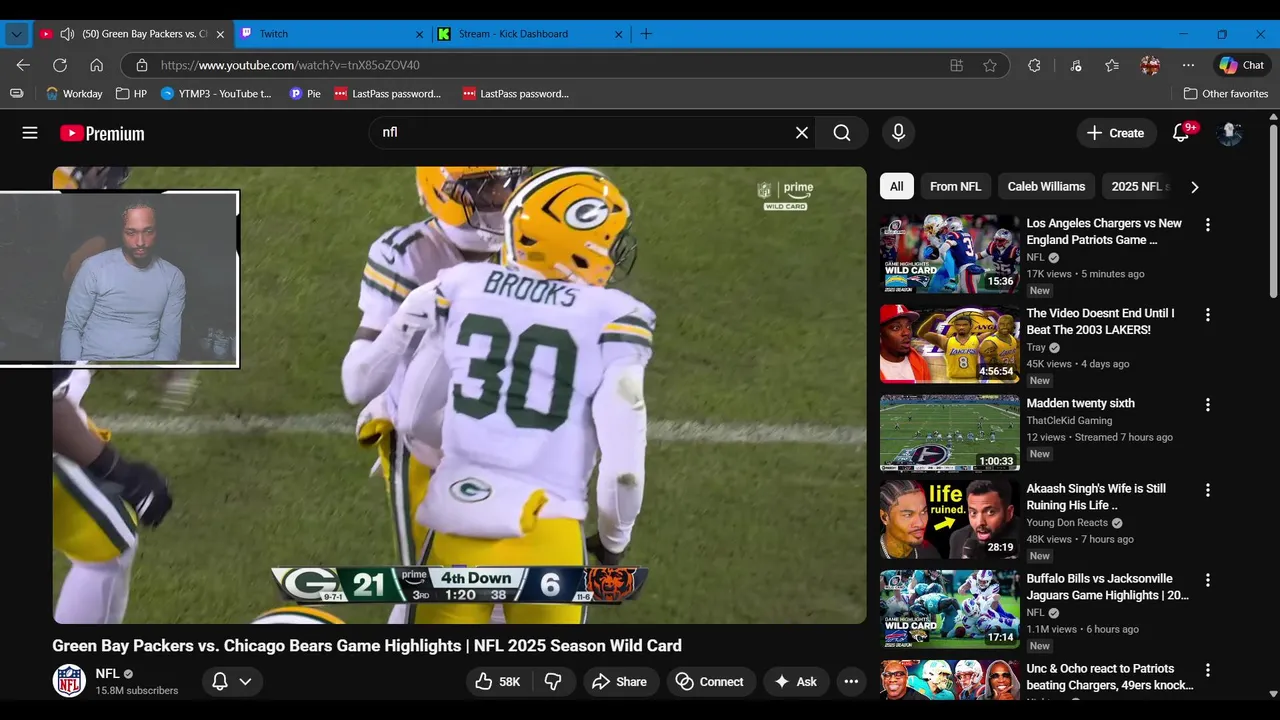Open the Edge profile avatar

(1150, 65)
